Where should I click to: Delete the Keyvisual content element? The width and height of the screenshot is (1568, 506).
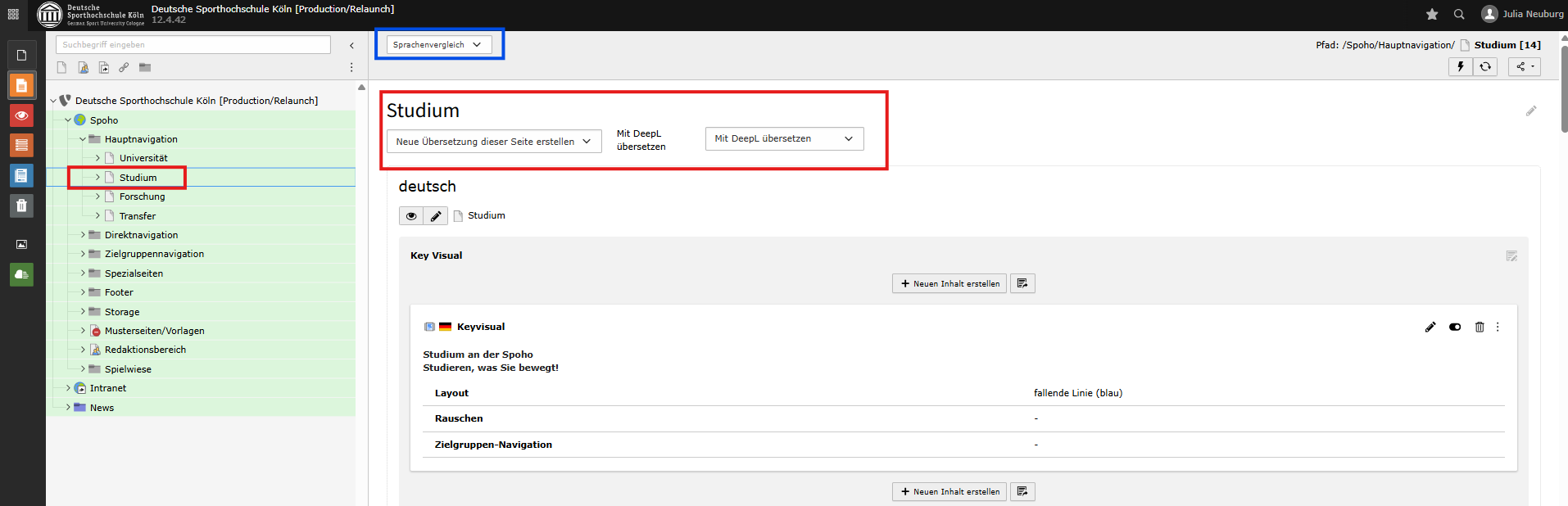1480,327
